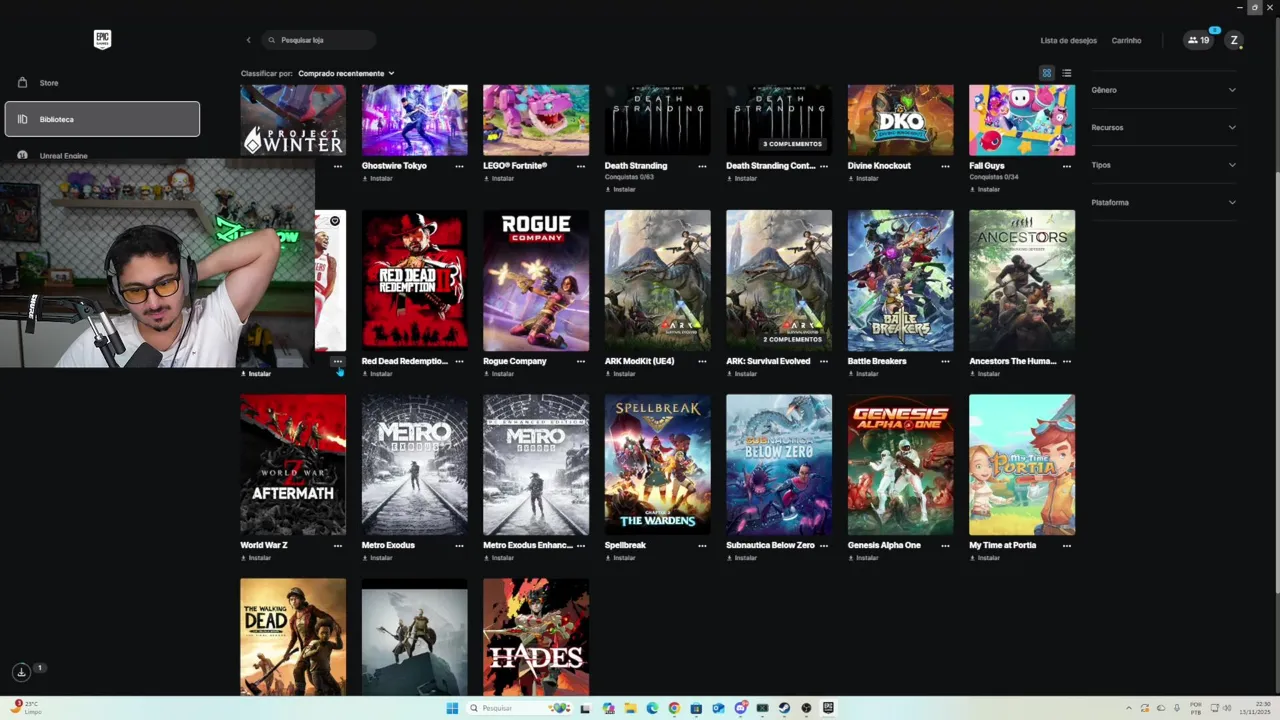Expand the Plataforma filter

[1164, 202]
